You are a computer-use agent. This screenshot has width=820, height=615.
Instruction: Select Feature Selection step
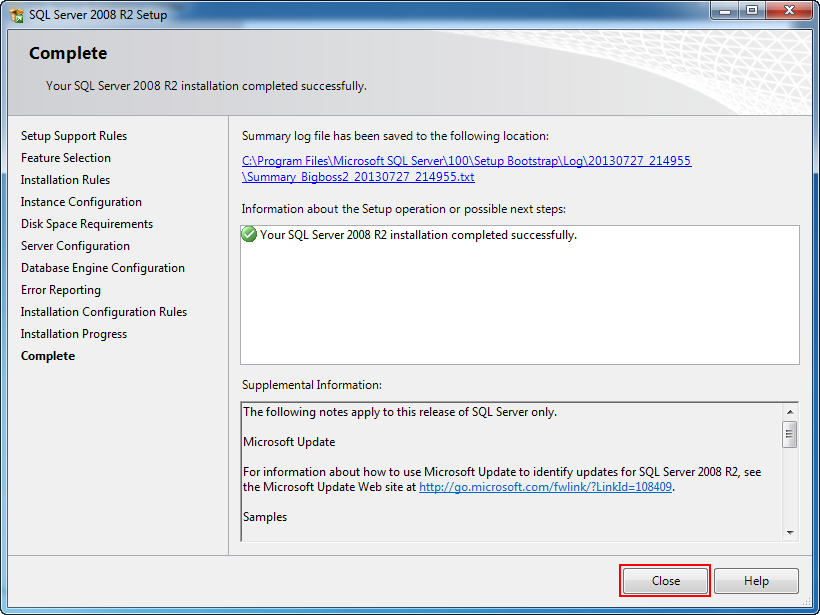click(66, 158)
